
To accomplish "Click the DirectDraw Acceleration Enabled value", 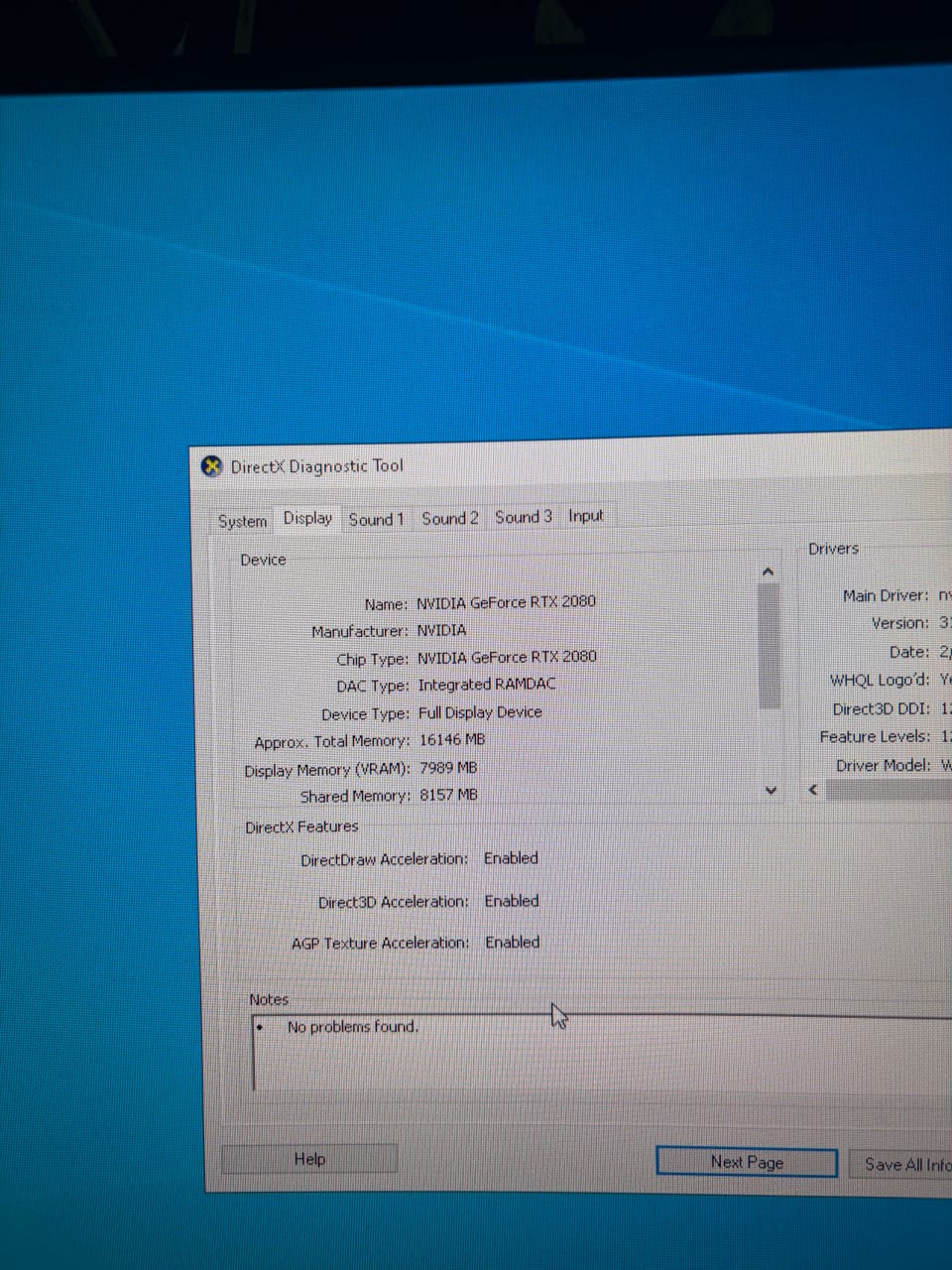I will 511,858.
